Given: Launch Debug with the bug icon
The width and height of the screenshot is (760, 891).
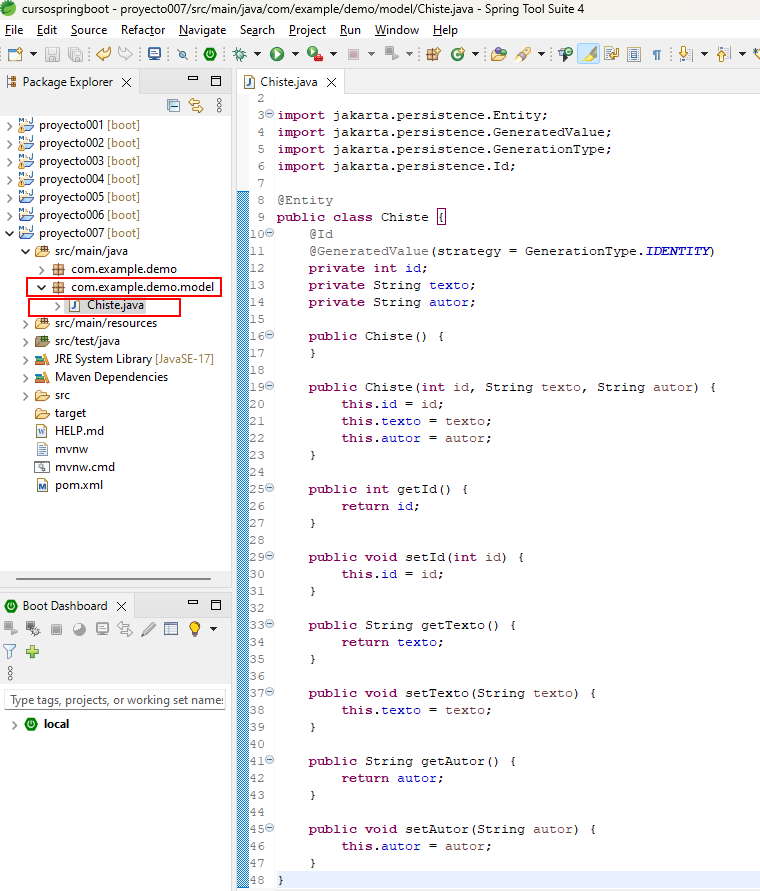Looking at the screenshot, I should (x=240, y=54).
